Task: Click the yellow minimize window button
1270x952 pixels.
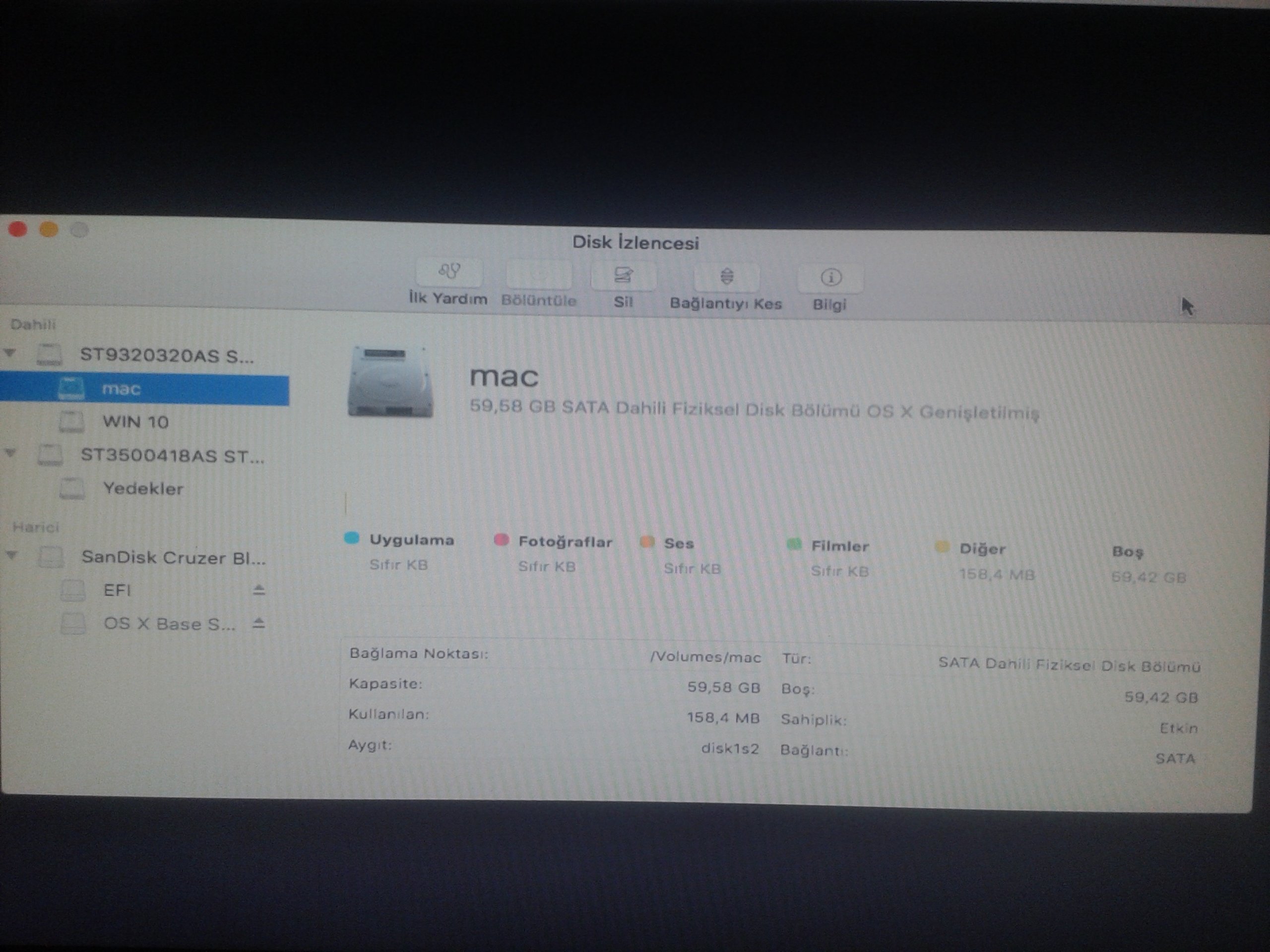Action: (49, 230)
